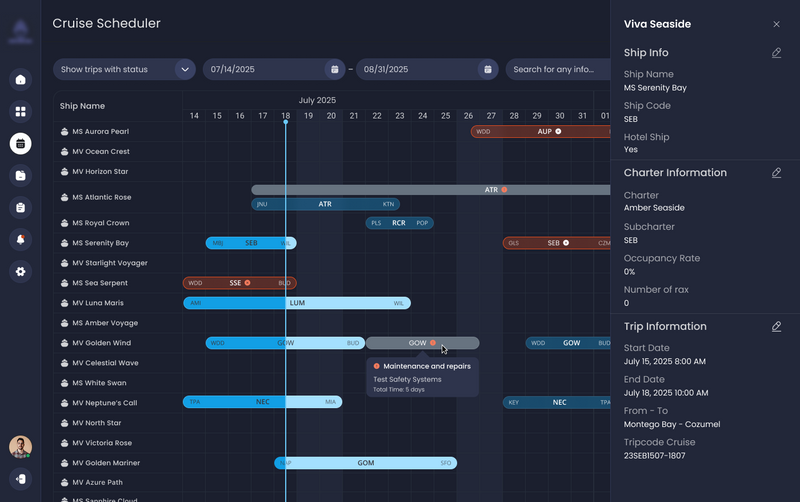Open the dashboard grid view icon

click(20, 112)
